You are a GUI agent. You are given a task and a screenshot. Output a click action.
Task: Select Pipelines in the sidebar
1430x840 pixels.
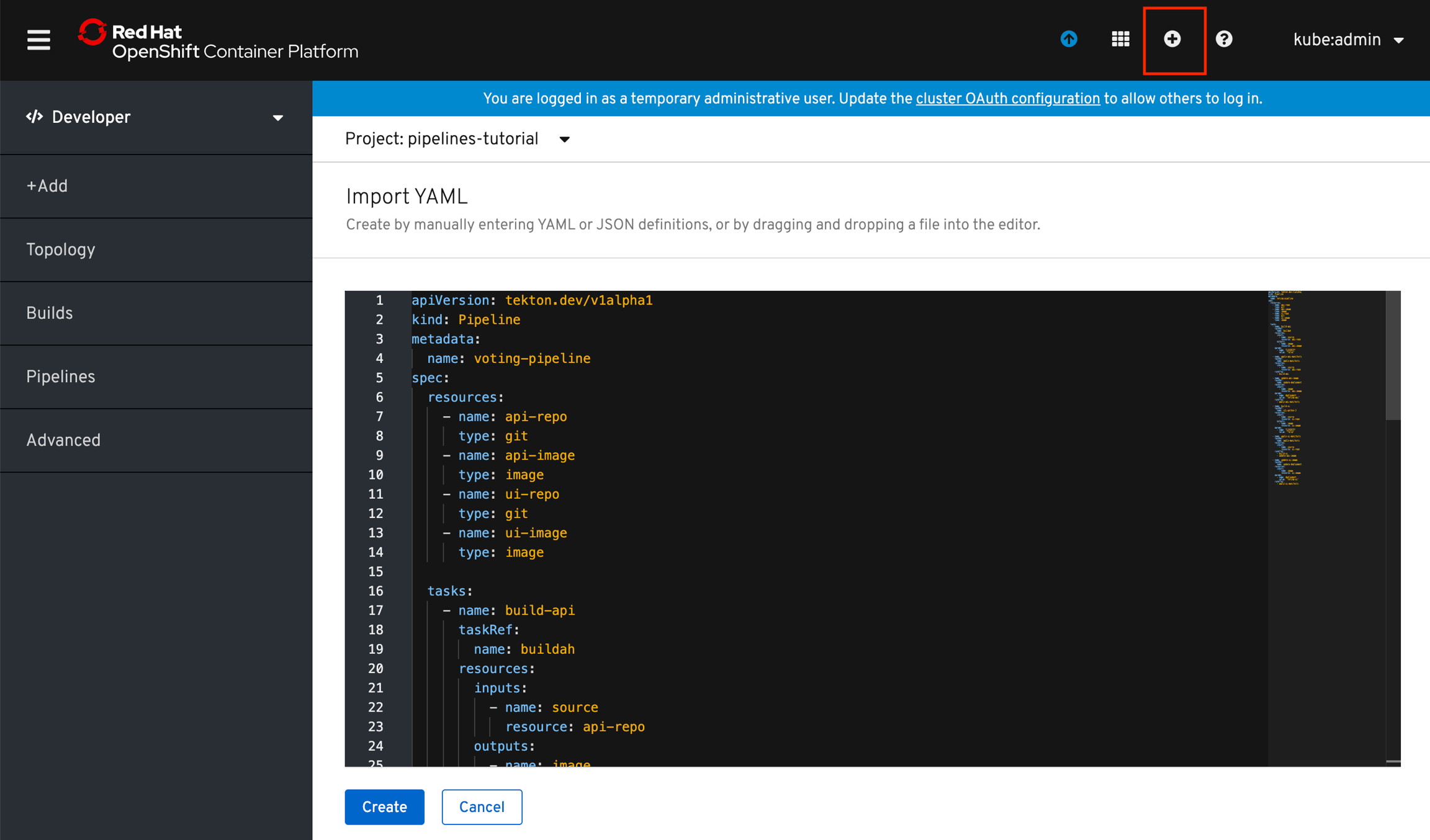point(61,377)
